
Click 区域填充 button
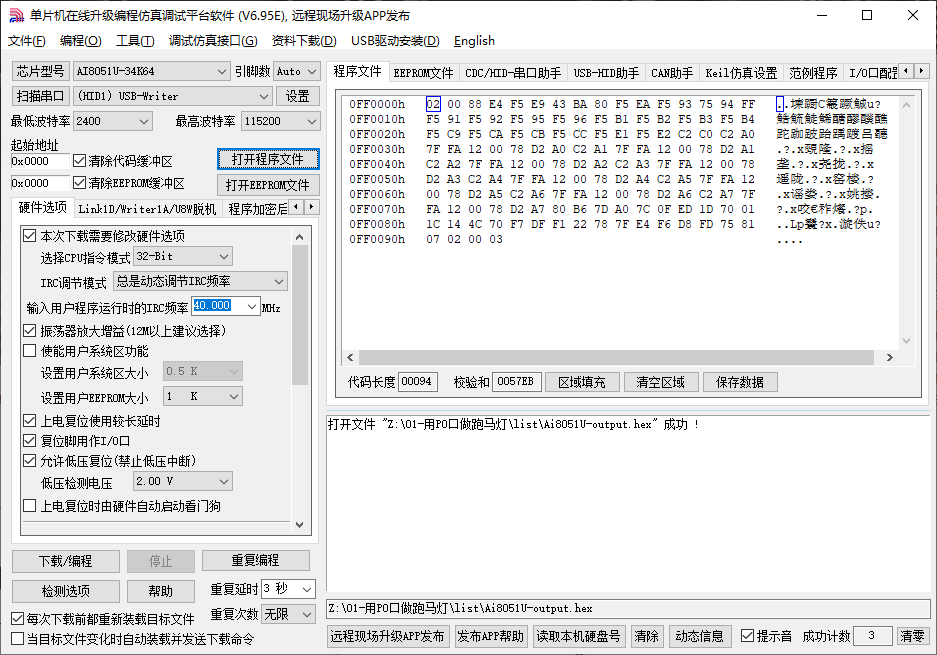point(581,382)
